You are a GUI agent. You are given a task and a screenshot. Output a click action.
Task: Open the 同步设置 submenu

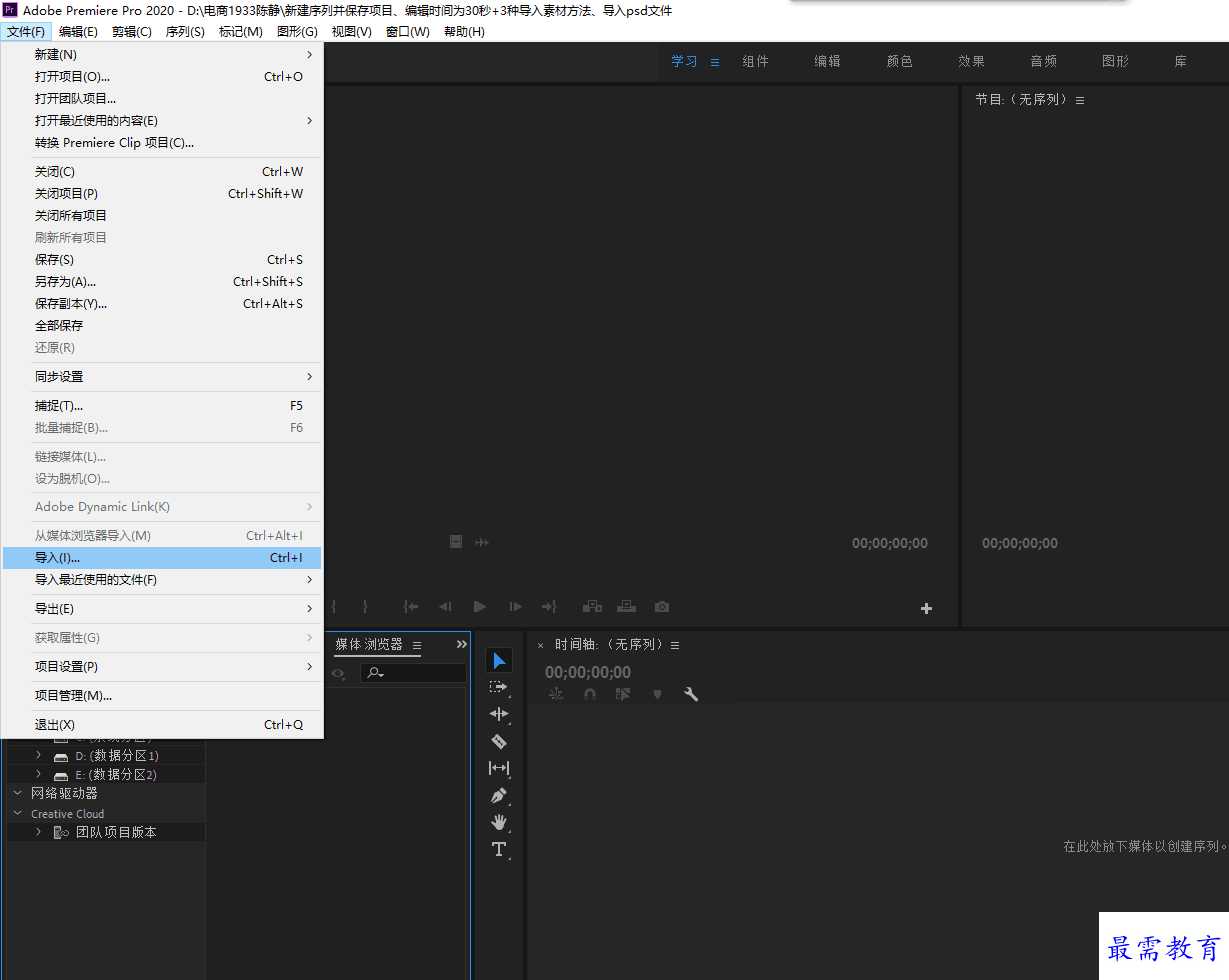[163, 377]
